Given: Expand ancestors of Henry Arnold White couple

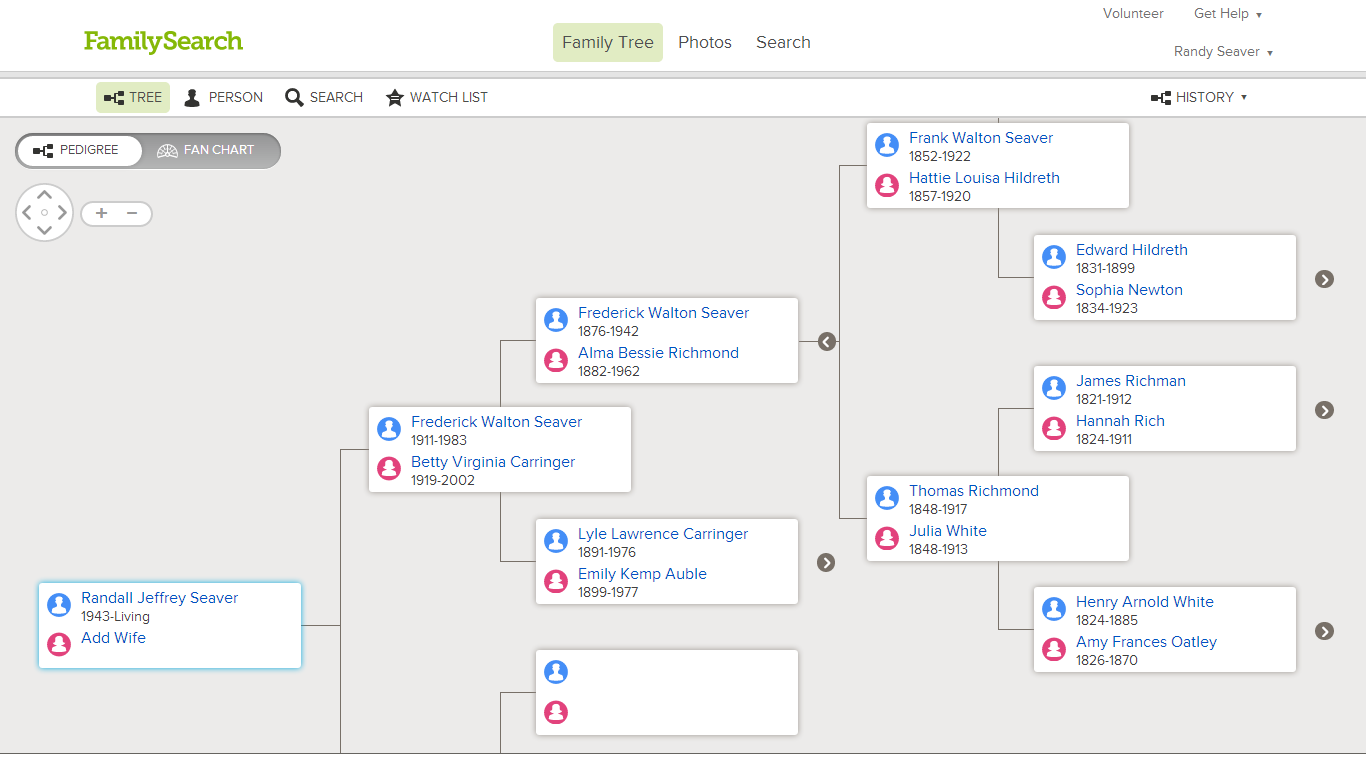Looking at the screenshot, I should click(x=1325, y=631).
